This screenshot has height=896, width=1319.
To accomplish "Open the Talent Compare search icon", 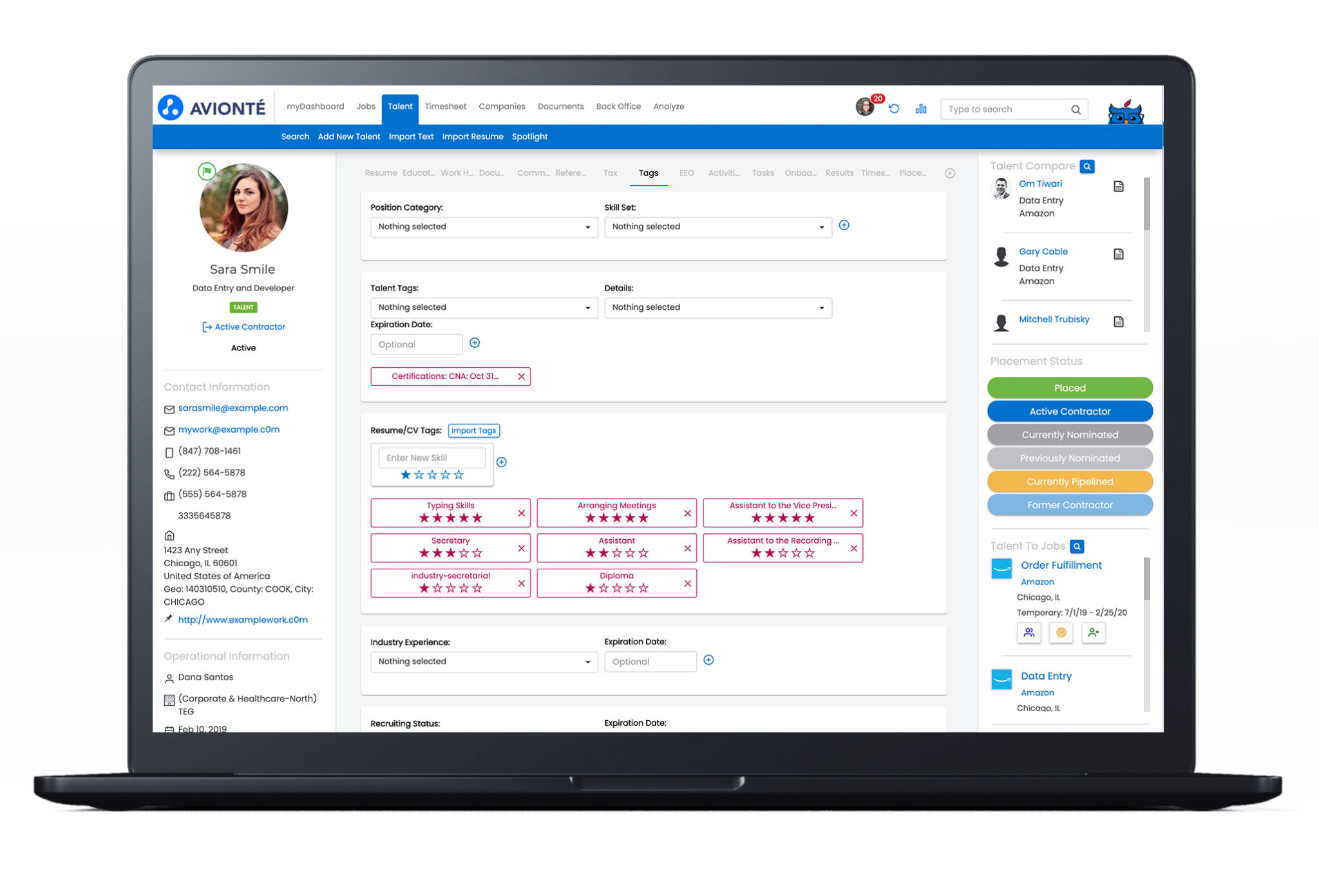I will pos(1087,166).
